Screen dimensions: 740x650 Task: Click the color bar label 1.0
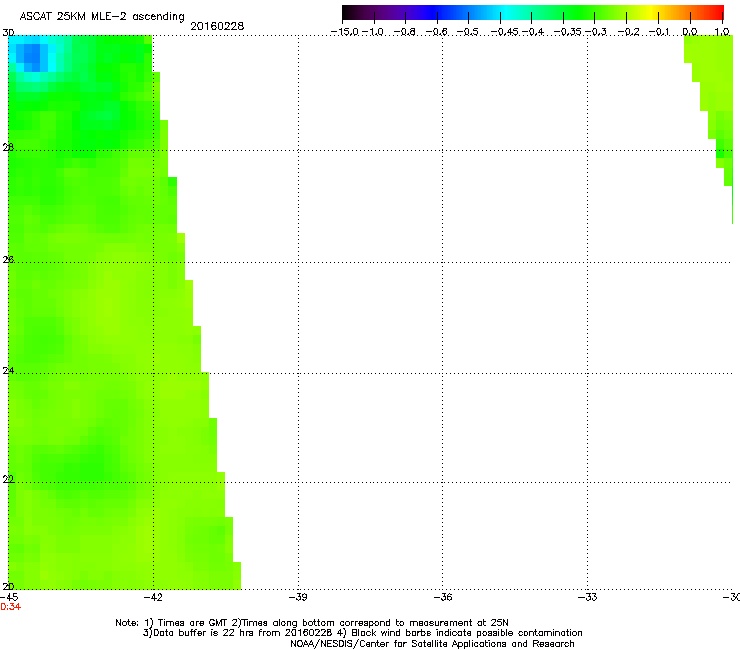(x=722, y=32)
